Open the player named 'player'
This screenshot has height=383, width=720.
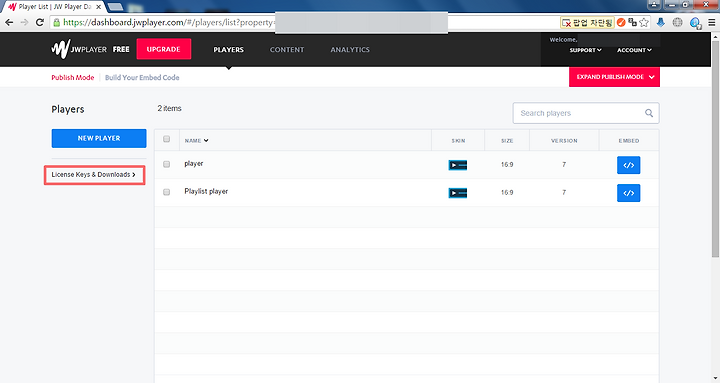[x=193, y=163]
